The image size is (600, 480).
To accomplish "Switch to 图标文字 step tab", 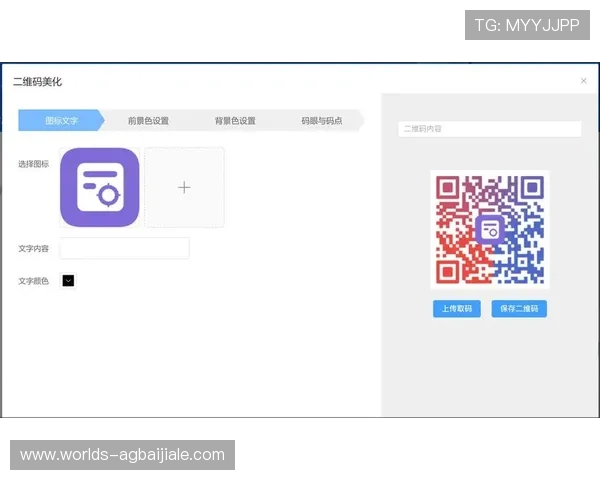I will coord(61,121).
